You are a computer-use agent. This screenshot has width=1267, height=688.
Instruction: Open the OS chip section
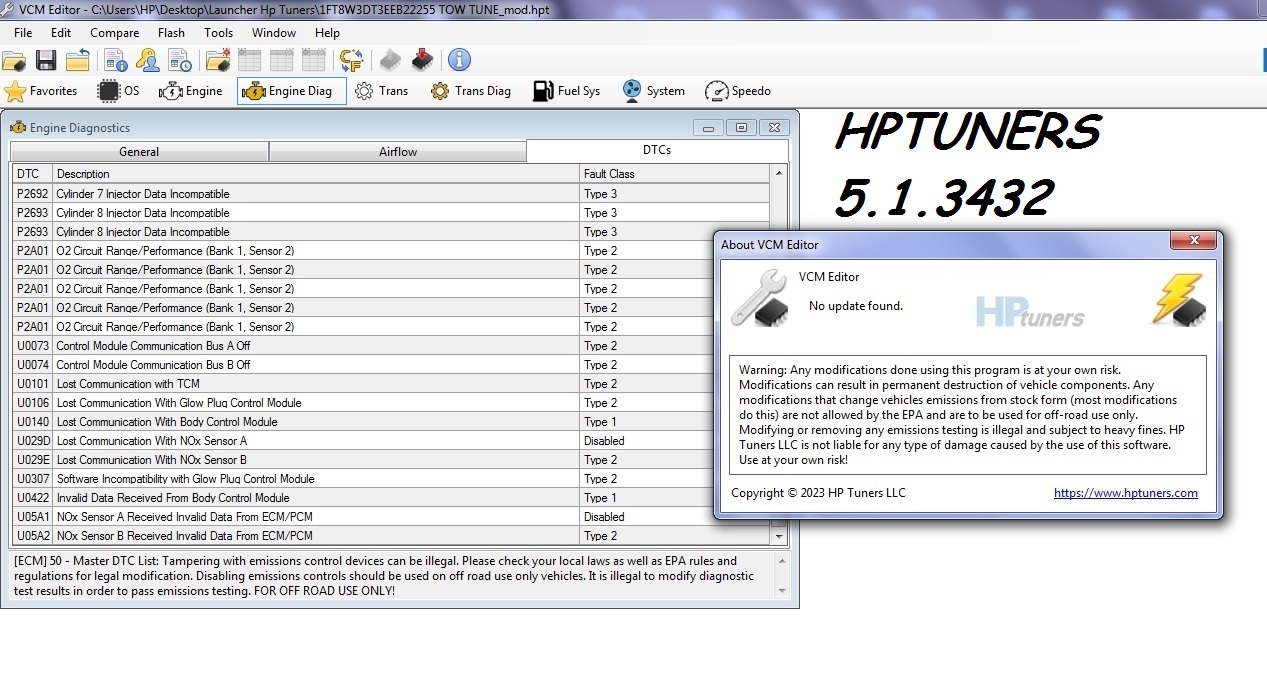119,91
